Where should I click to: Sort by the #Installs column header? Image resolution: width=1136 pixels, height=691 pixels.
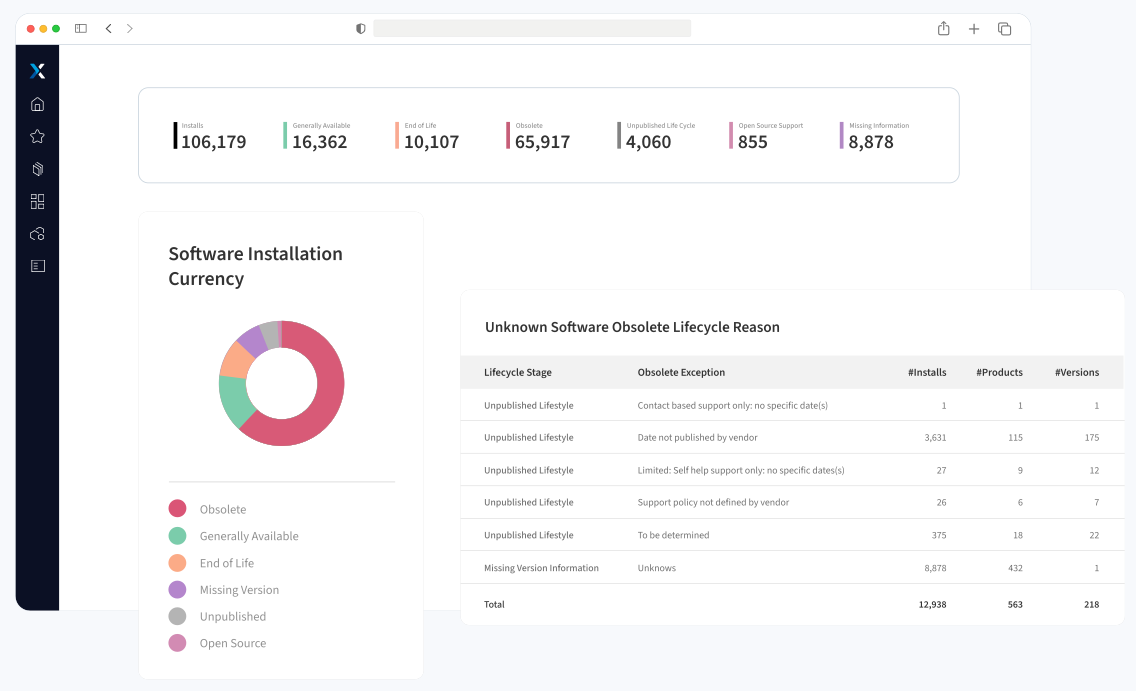pyautogui.click(x=927, y=372)
